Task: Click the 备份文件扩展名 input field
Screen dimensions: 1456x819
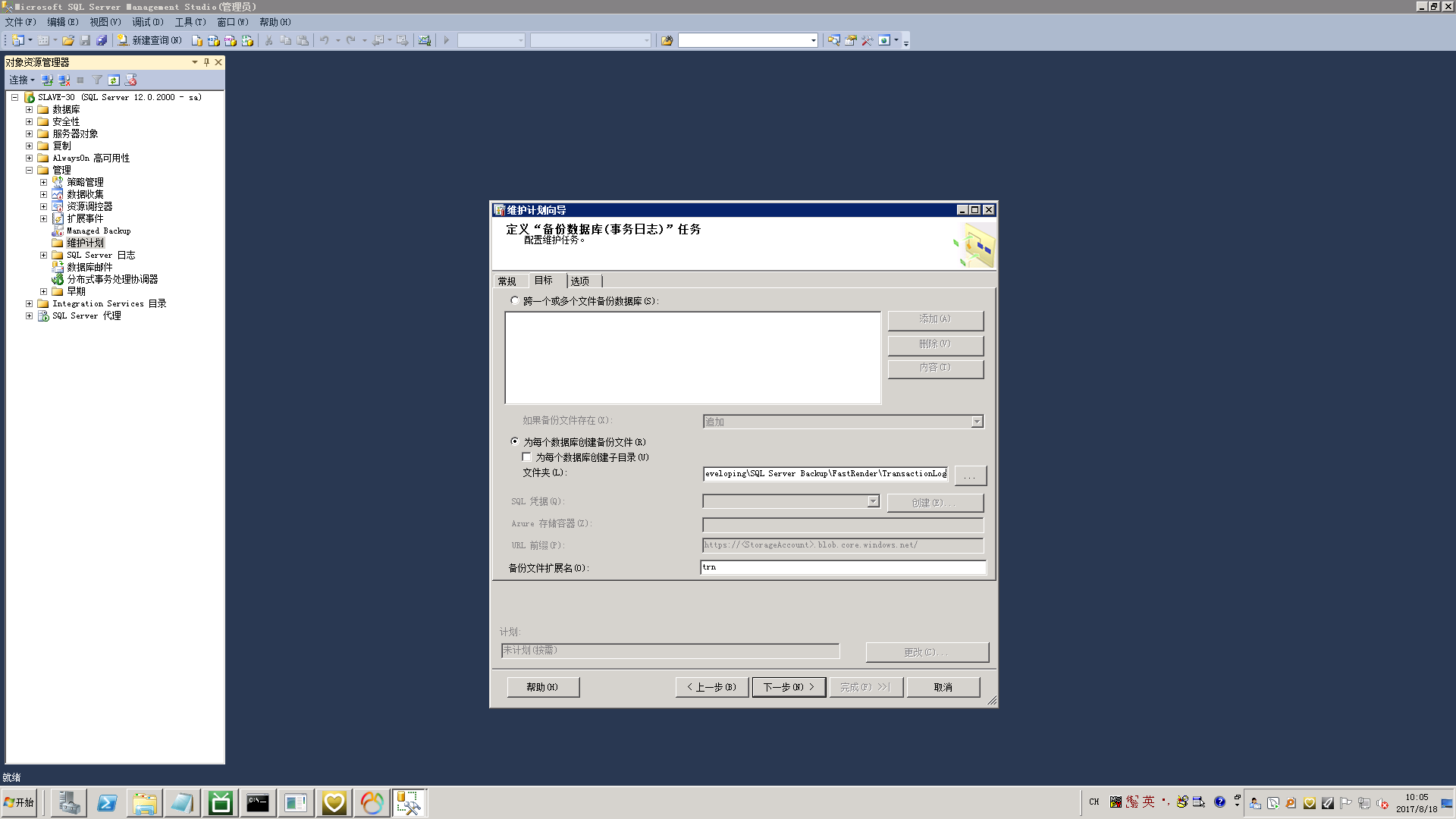Action: coord(843,567)
